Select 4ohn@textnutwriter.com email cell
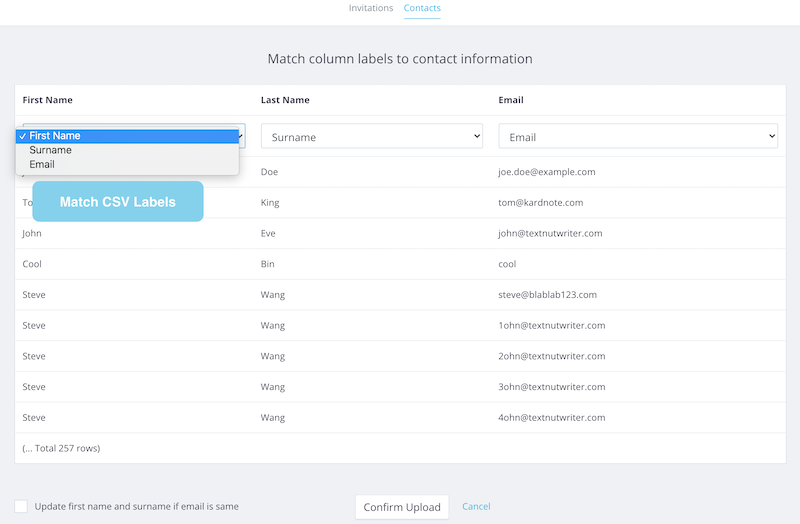Viewport: 800px width, 524px height. coord(552,417)
